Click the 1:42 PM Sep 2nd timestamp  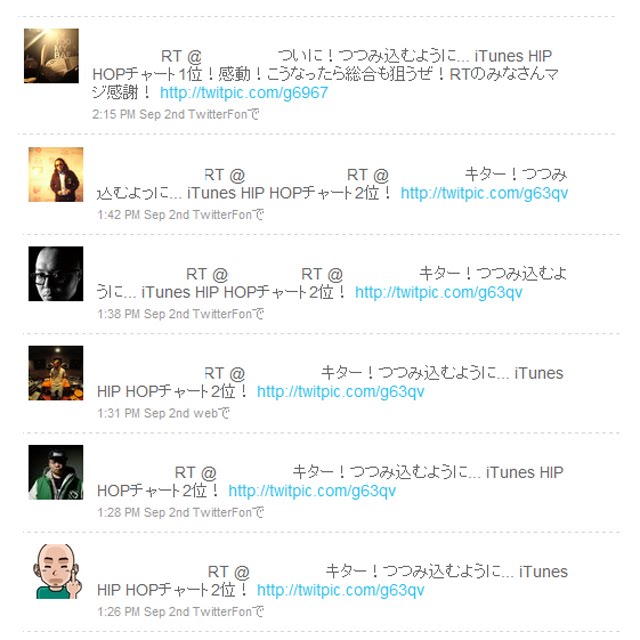click(x=143, y=215)
